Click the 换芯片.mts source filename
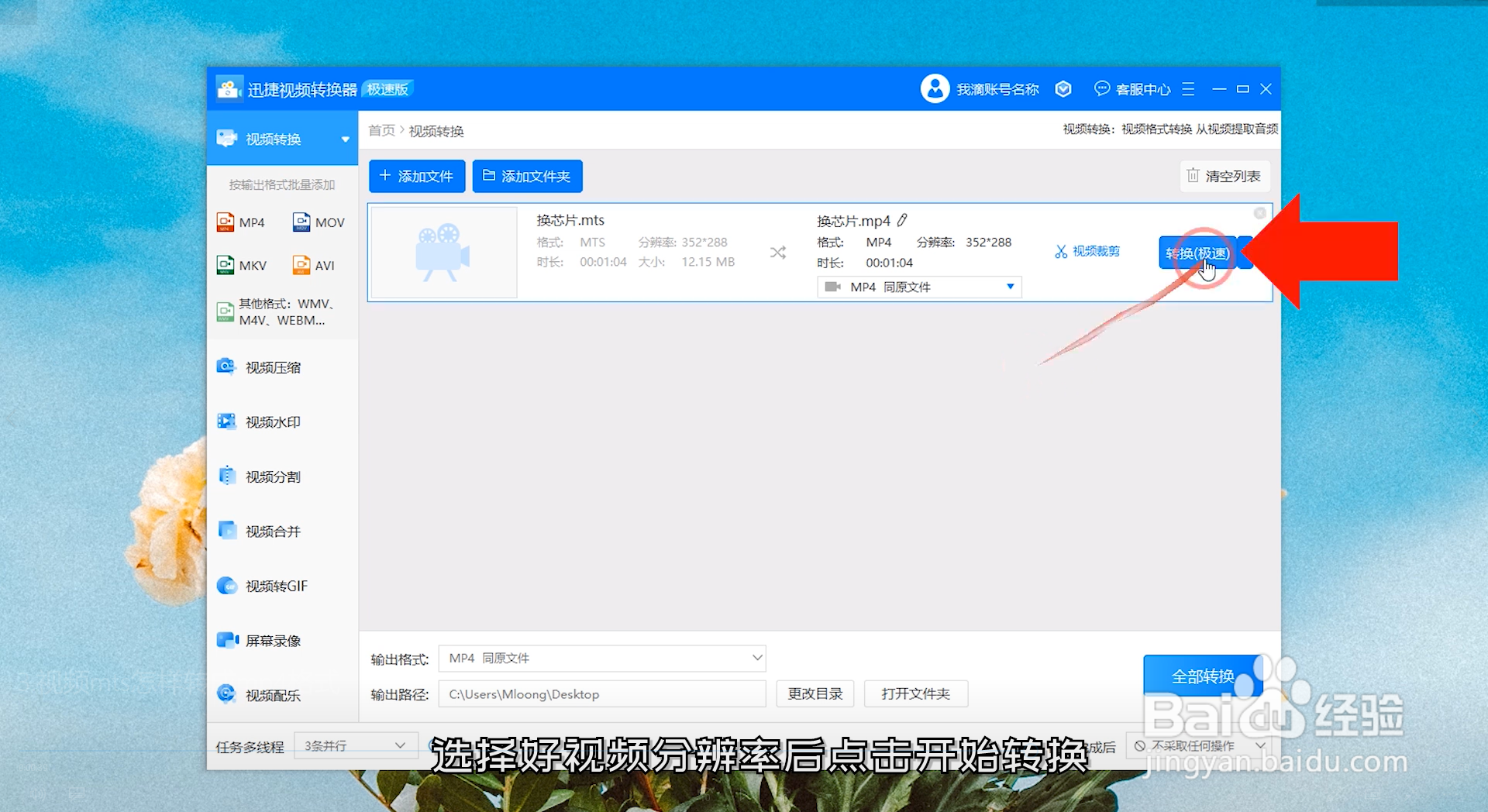Image resolution: width=1488 pixels, height=812 pixels. (570, 220)
